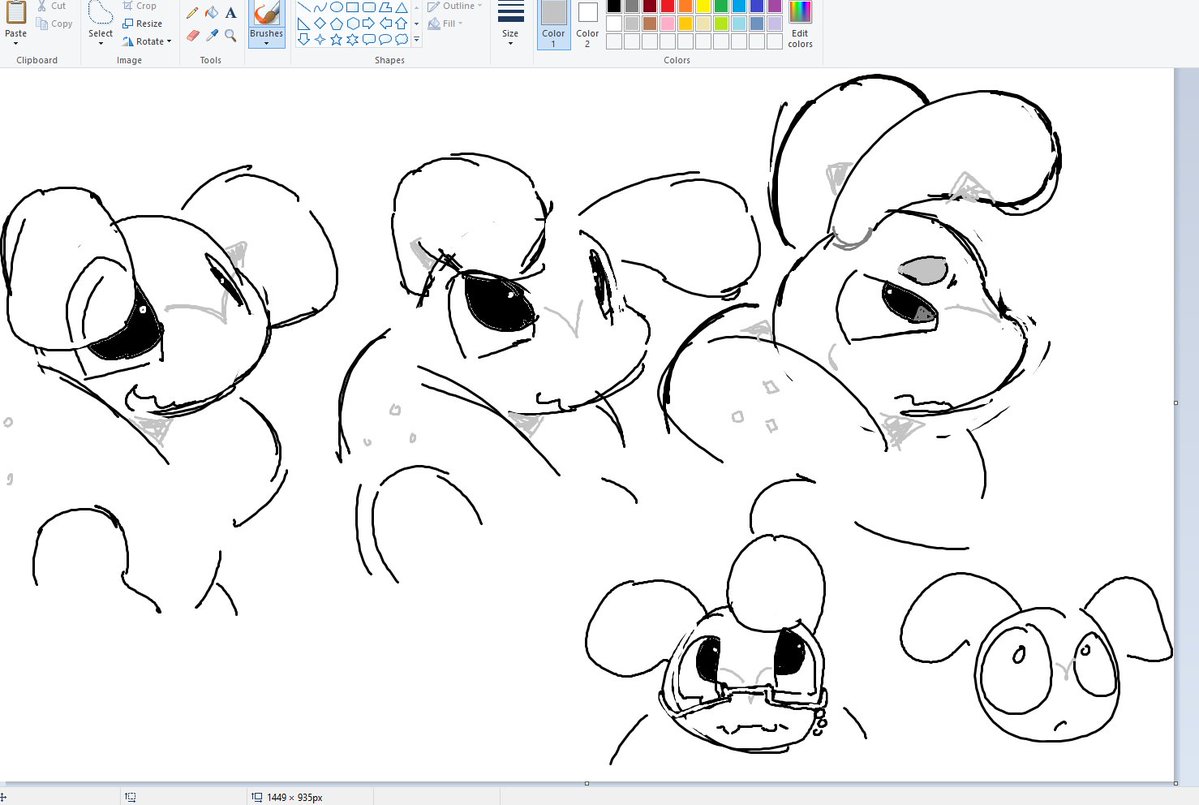The width and height of the screenshot is (1199, 805).
Task: Open the Brushes dropdown arrow
Action: (267, 43)
